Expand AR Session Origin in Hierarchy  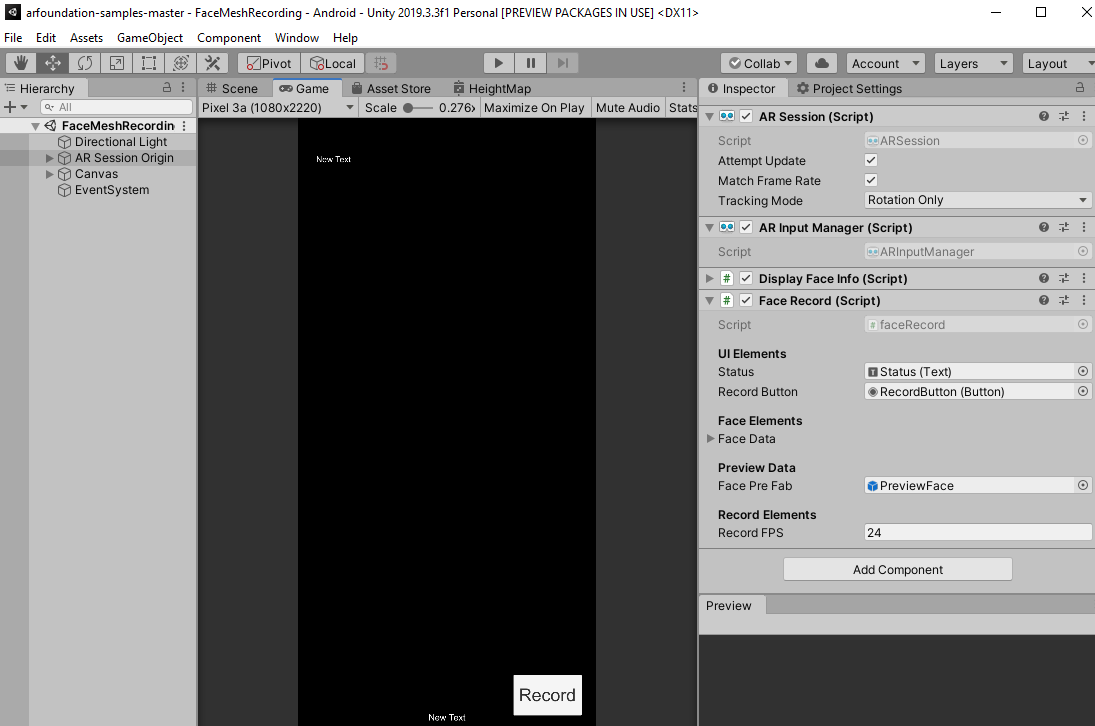pos(50,158)
